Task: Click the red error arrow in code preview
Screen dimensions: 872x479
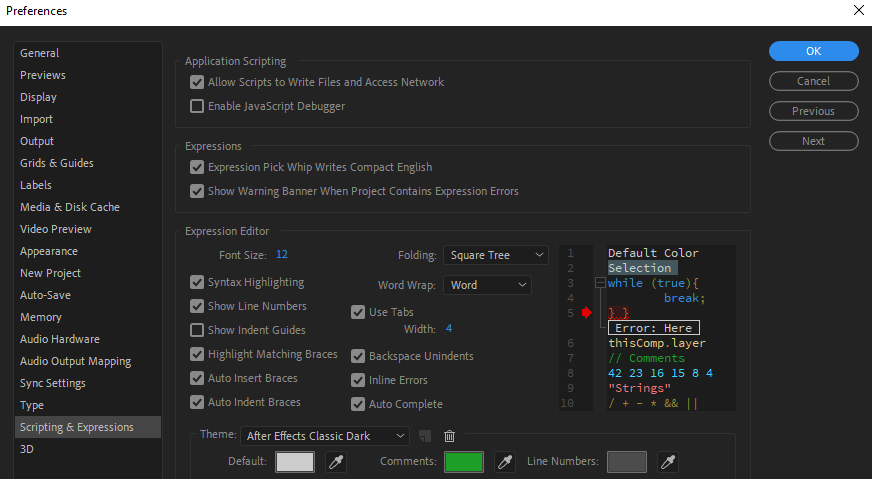Action: (587, 313)
